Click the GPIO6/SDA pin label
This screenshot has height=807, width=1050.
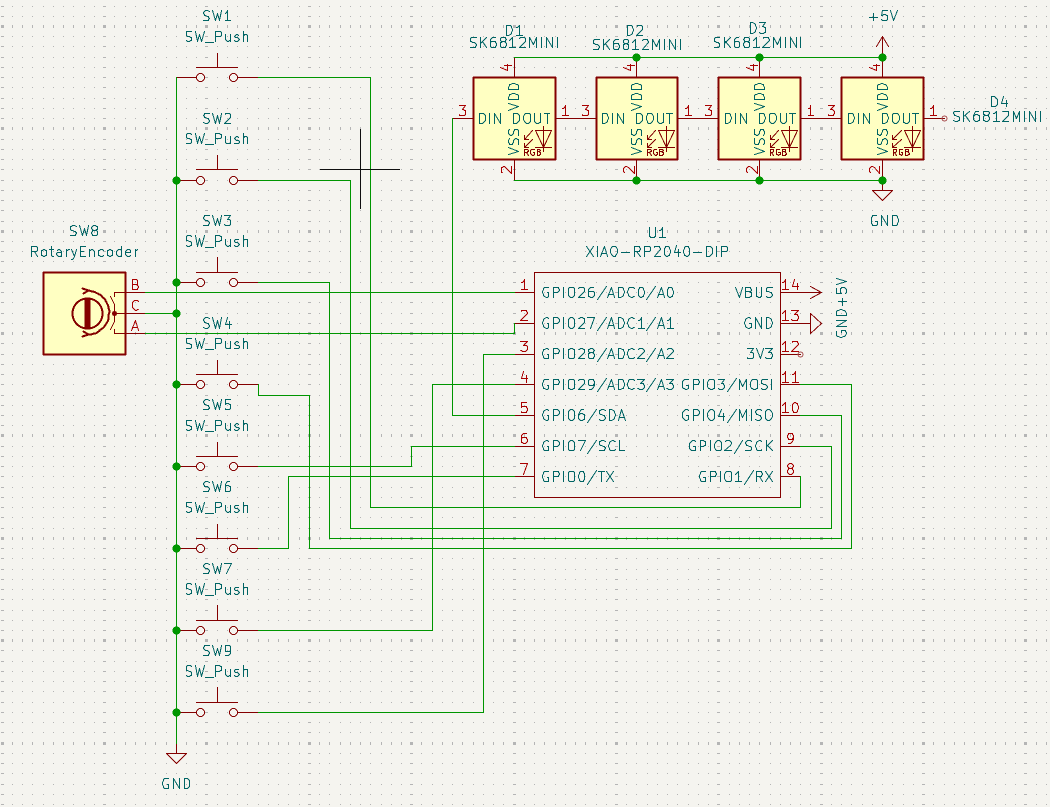(583, 415)
